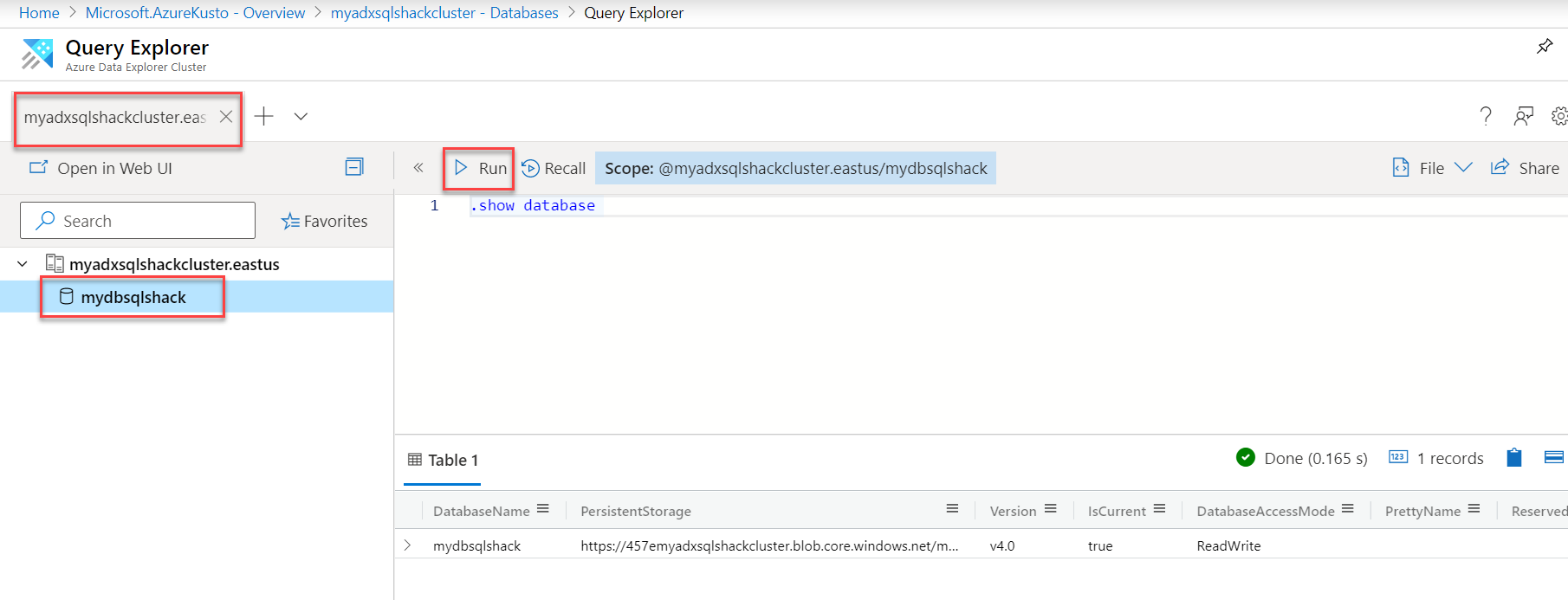Open the PersistentStorage column menu
Viewport: 1568px width, 600px height.
point(952,509)
